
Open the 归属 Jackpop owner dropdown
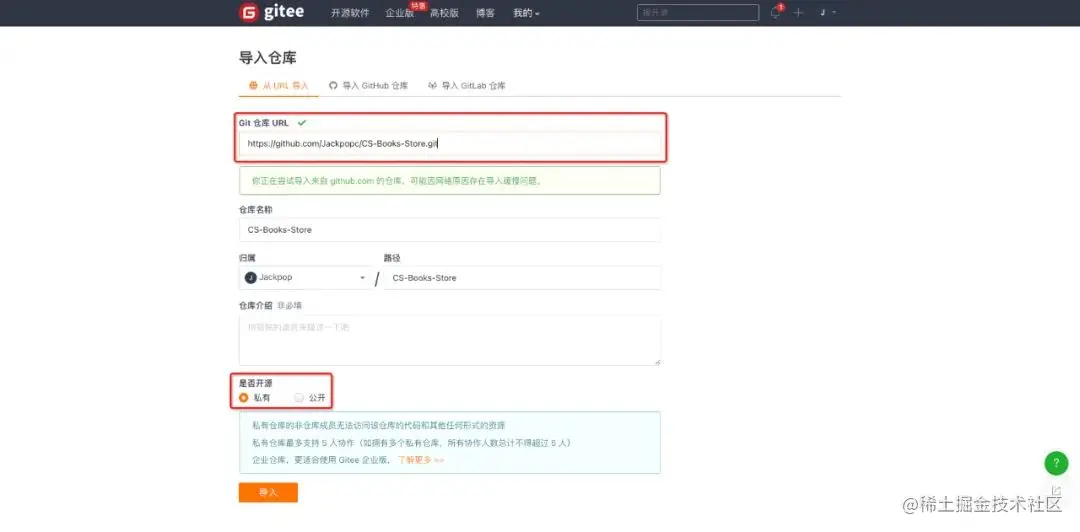click(x=305, y=278)
